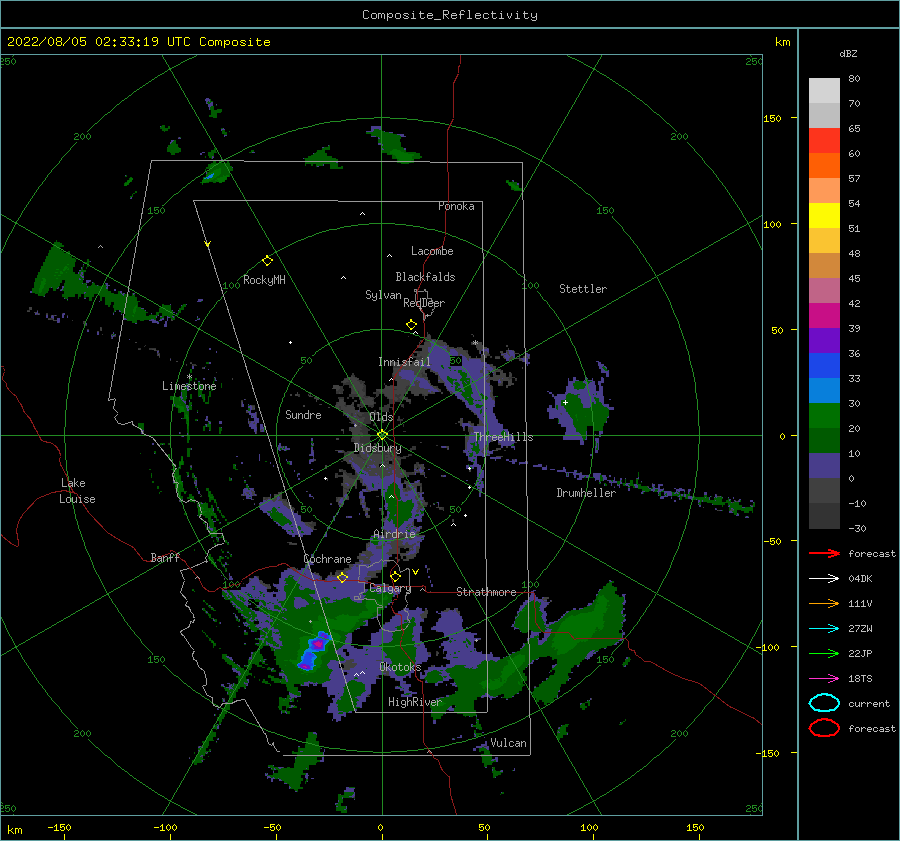Click the Blackfalds city label
This screenshot has width=900, height=841.
(x=425, y=277)
